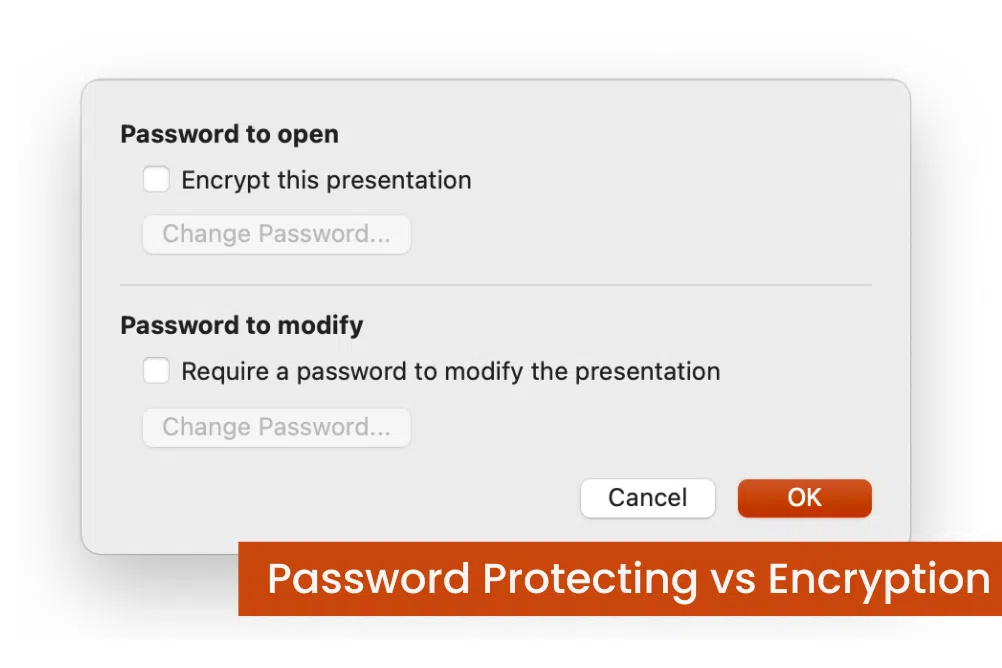The width and height of the screenshot is (1002, 668).
Task: Click the "Encrypt this presentation" label text
Action: (326, 181)
